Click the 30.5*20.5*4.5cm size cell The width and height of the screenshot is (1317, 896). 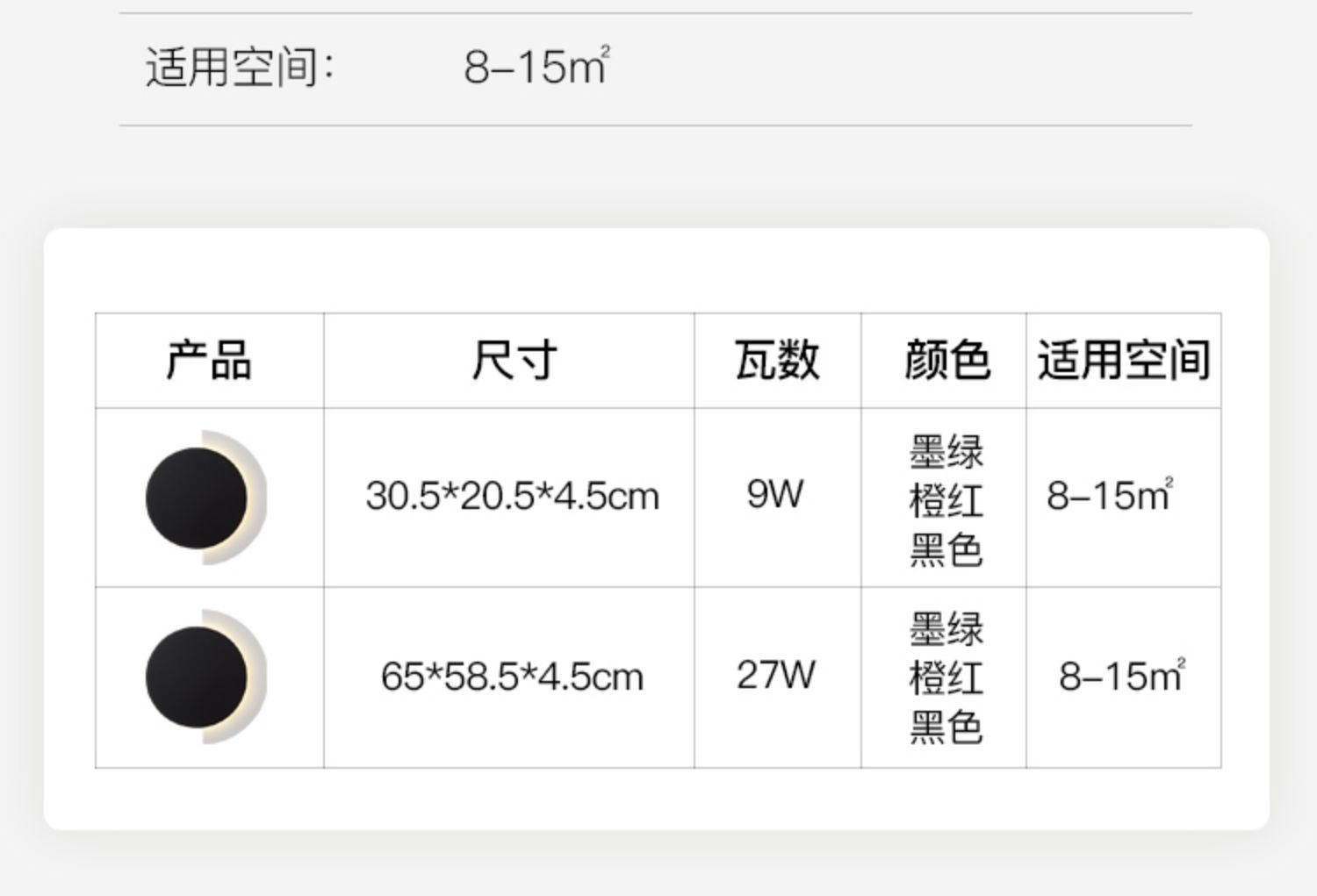(x=512, y=496)
